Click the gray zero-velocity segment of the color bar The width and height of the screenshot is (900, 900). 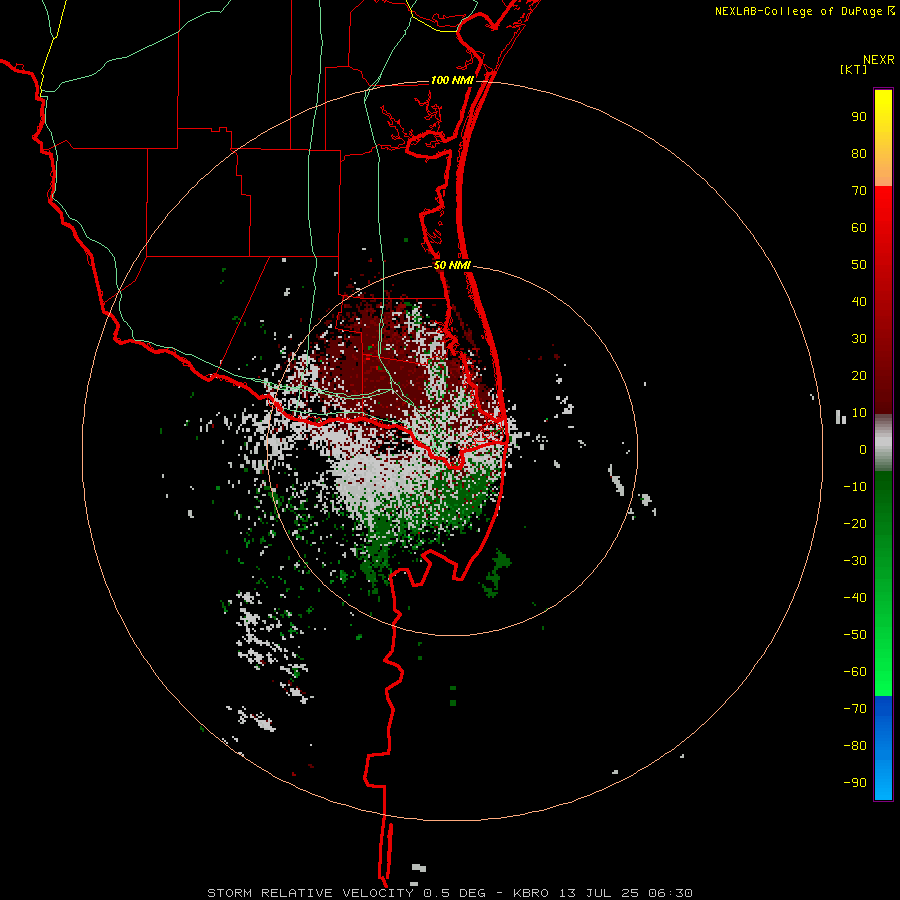pyautogui.click(x=883, y=443)
